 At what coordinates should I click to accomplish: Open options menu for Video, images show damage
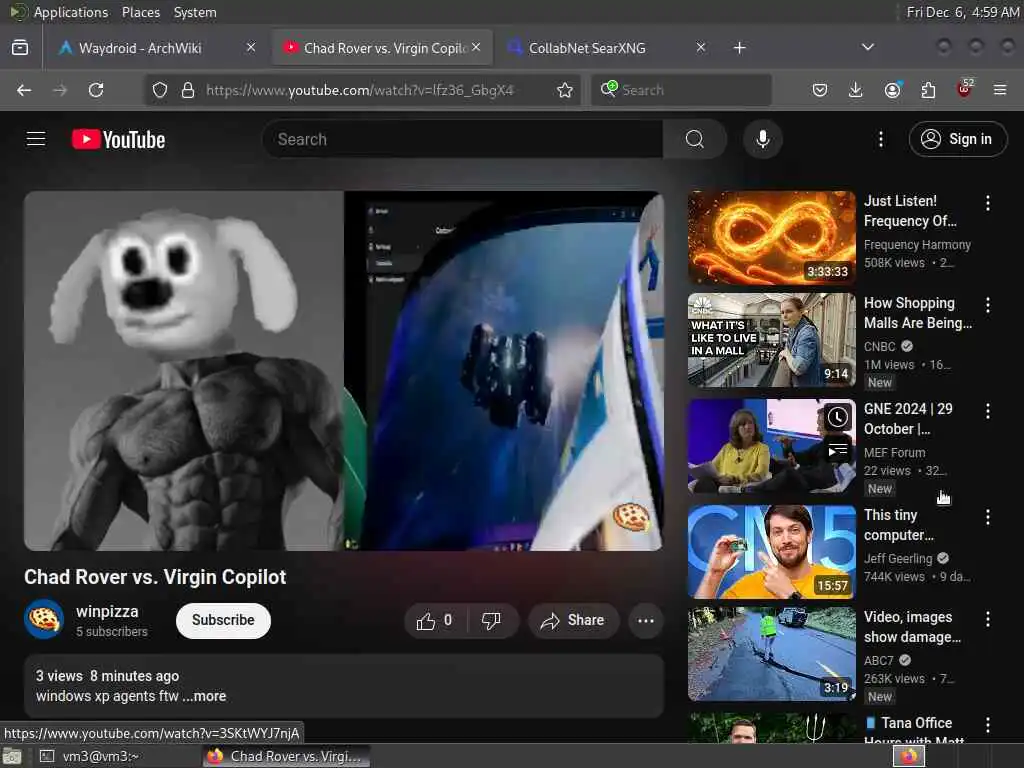tap(987, 619)
